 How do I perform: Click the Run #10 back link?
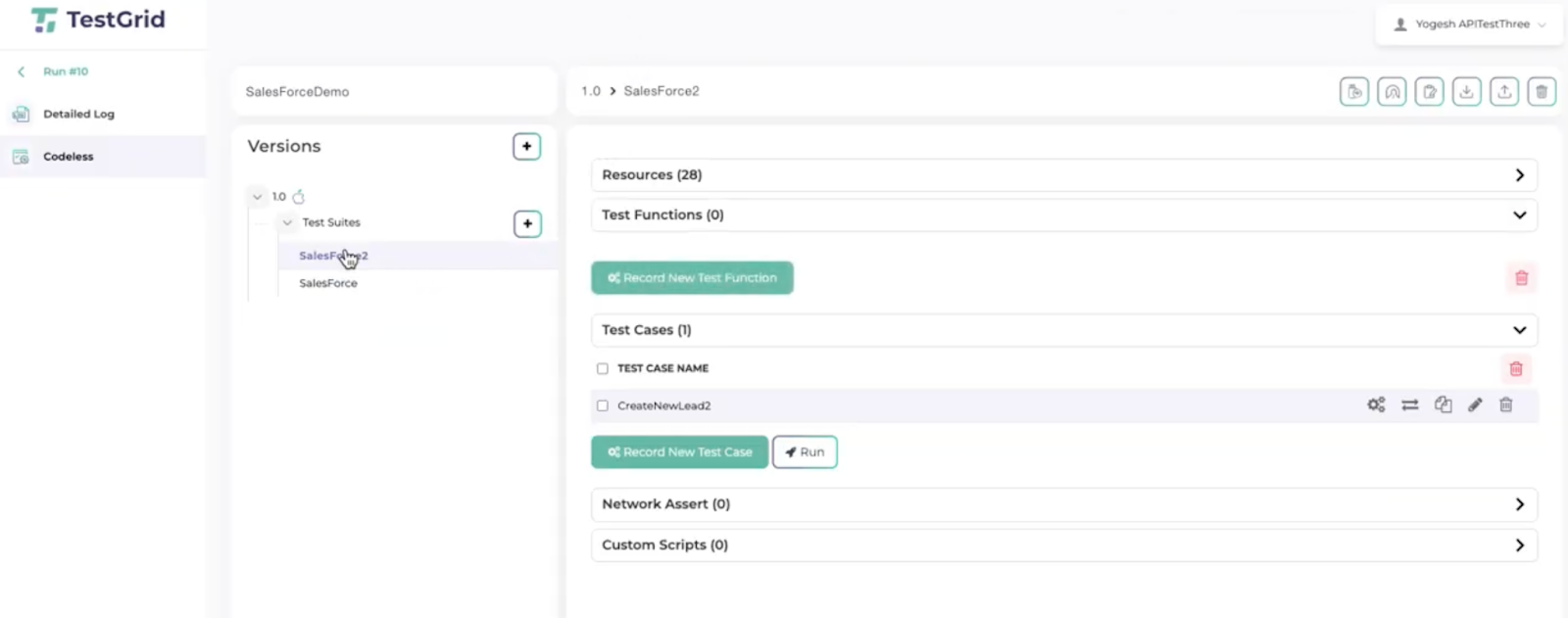pos(66,71)
